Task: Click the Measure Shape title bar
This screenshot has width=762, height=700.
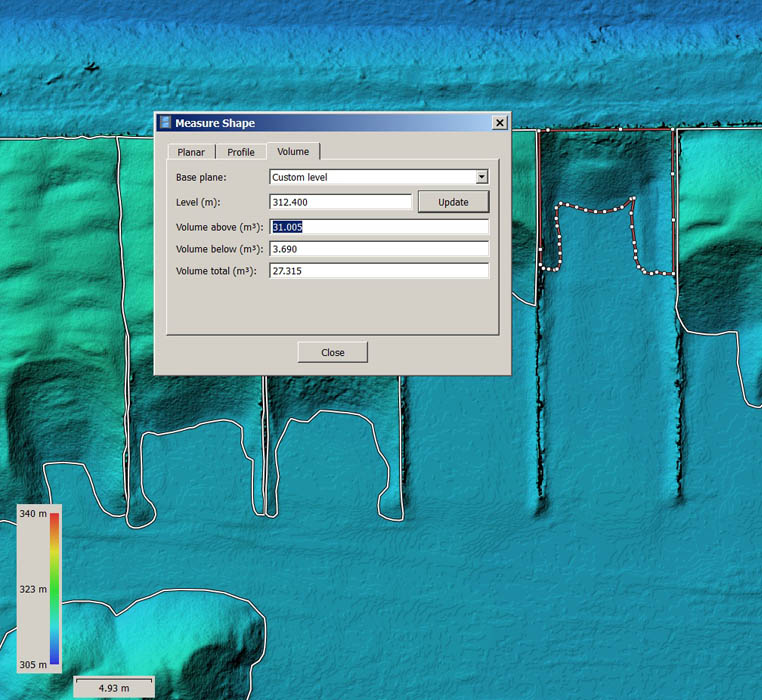Action: pos(330,123)
